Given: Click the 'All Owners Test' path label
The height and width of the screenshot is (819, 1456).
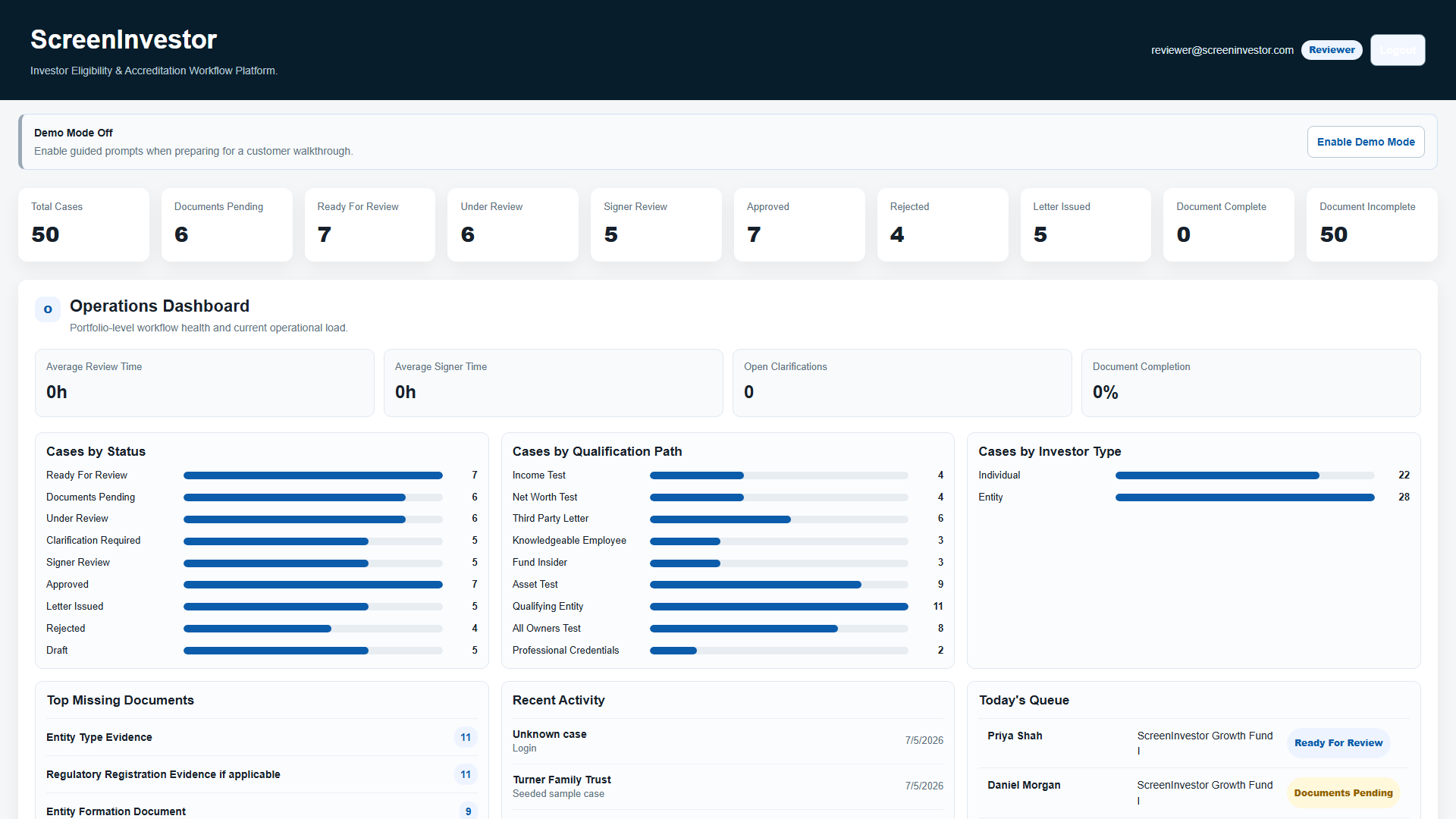Looking at the screenshot, I should click(x=547, y=629).
